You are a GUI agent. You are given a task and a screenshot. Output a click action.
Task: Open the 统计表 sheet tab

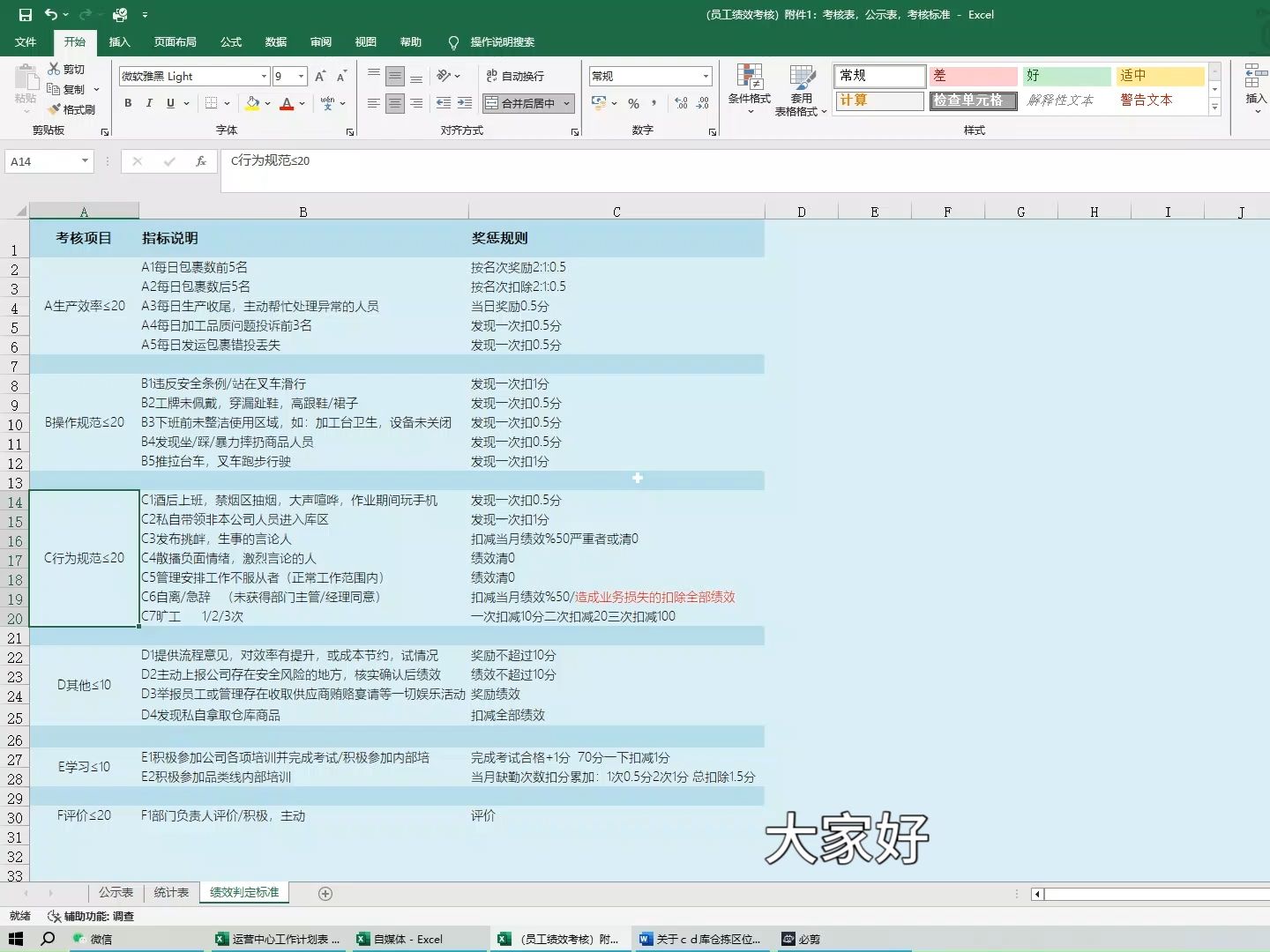(171, 893)
